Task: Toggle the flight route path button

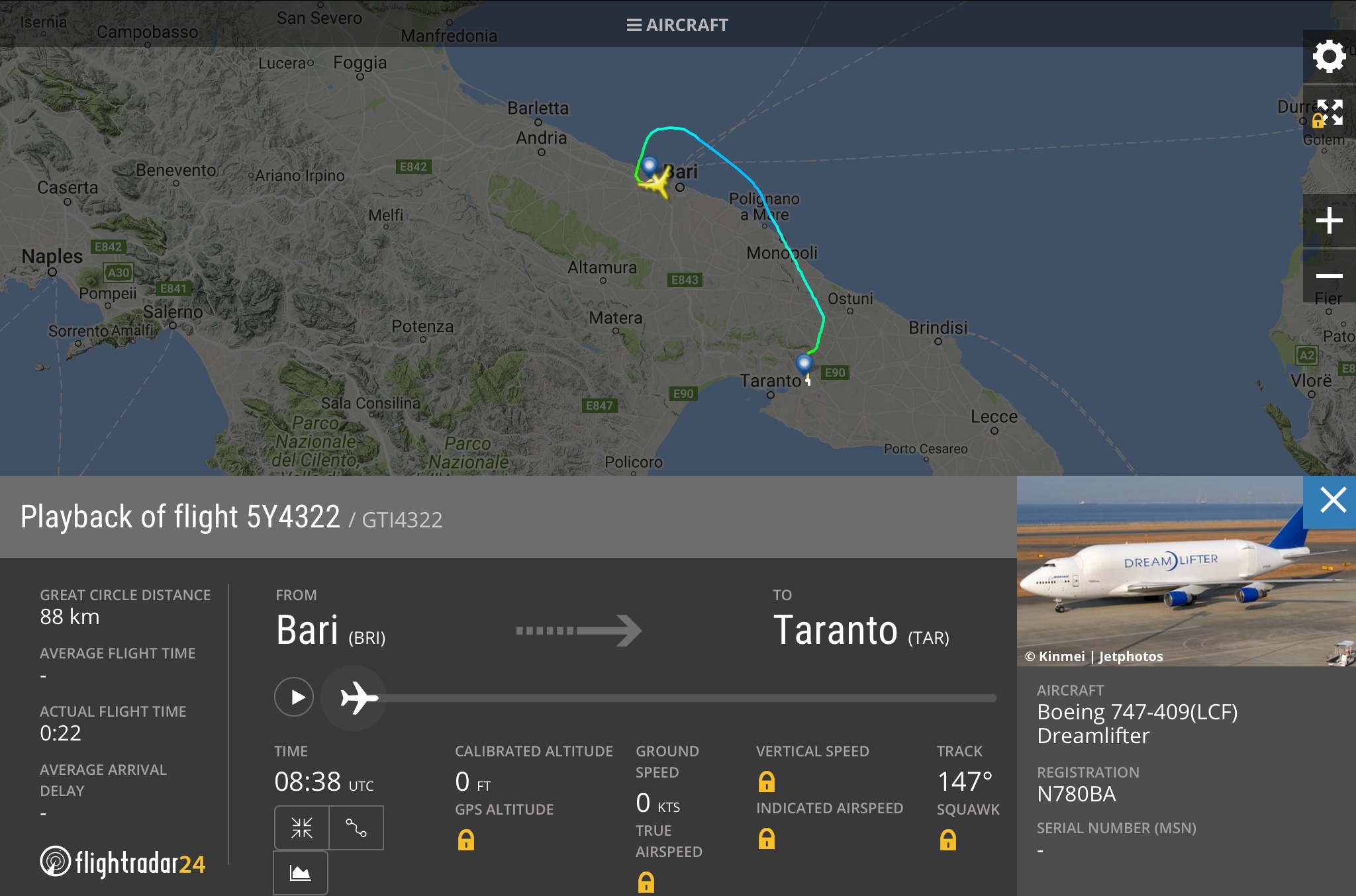Action: (x=356, y=827)
